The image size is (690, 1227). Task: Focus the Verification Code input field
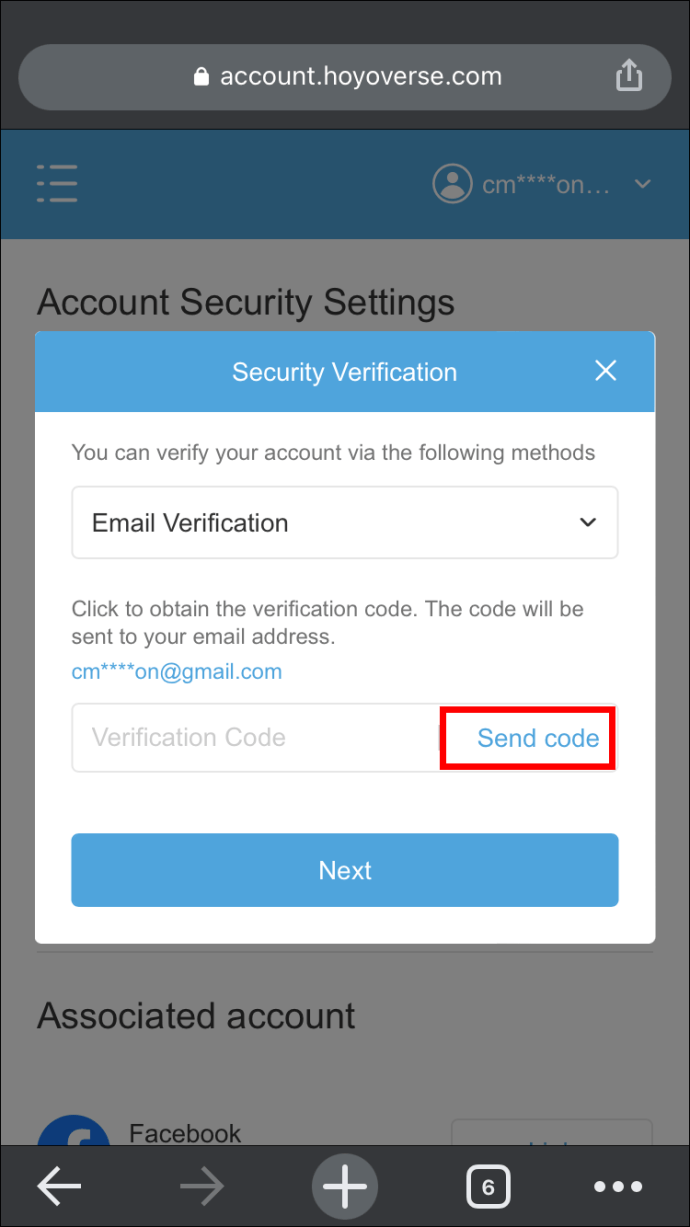point(256,738)
